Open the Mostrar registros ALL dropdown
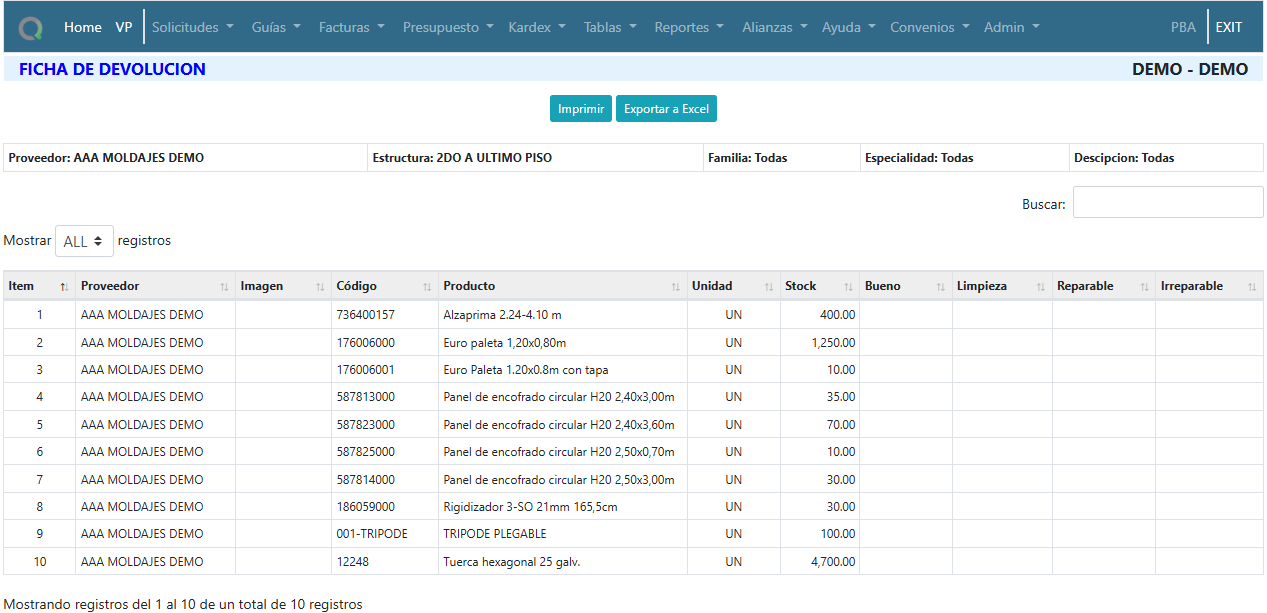Viewport: 1267px width, 613px height. (x=84, y=241)
